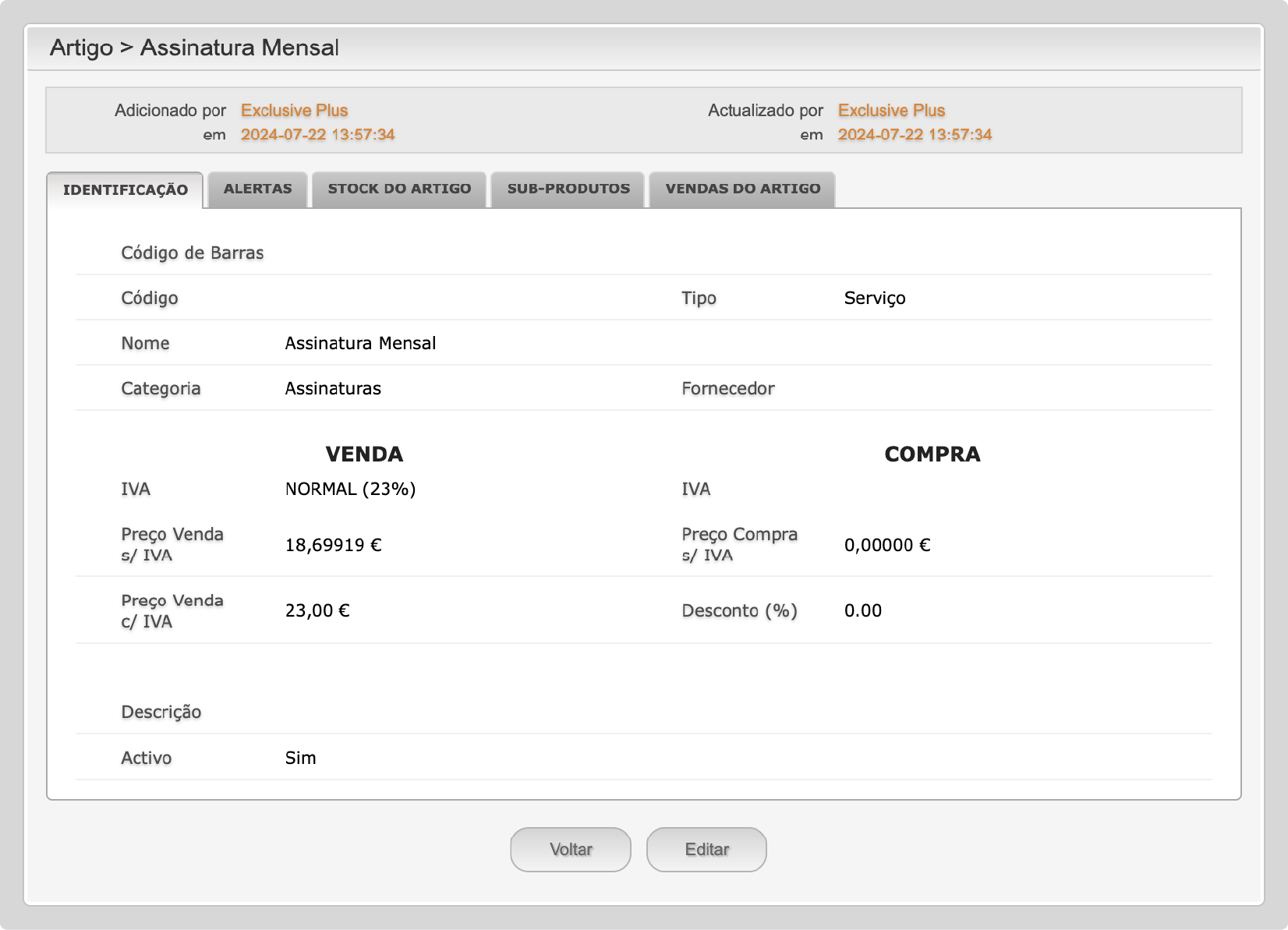The width and height of the screenshot is (1288, 930).
Task: Open Exclusive Plus link beside Actualizado por
Action: (x=891, y=111)
